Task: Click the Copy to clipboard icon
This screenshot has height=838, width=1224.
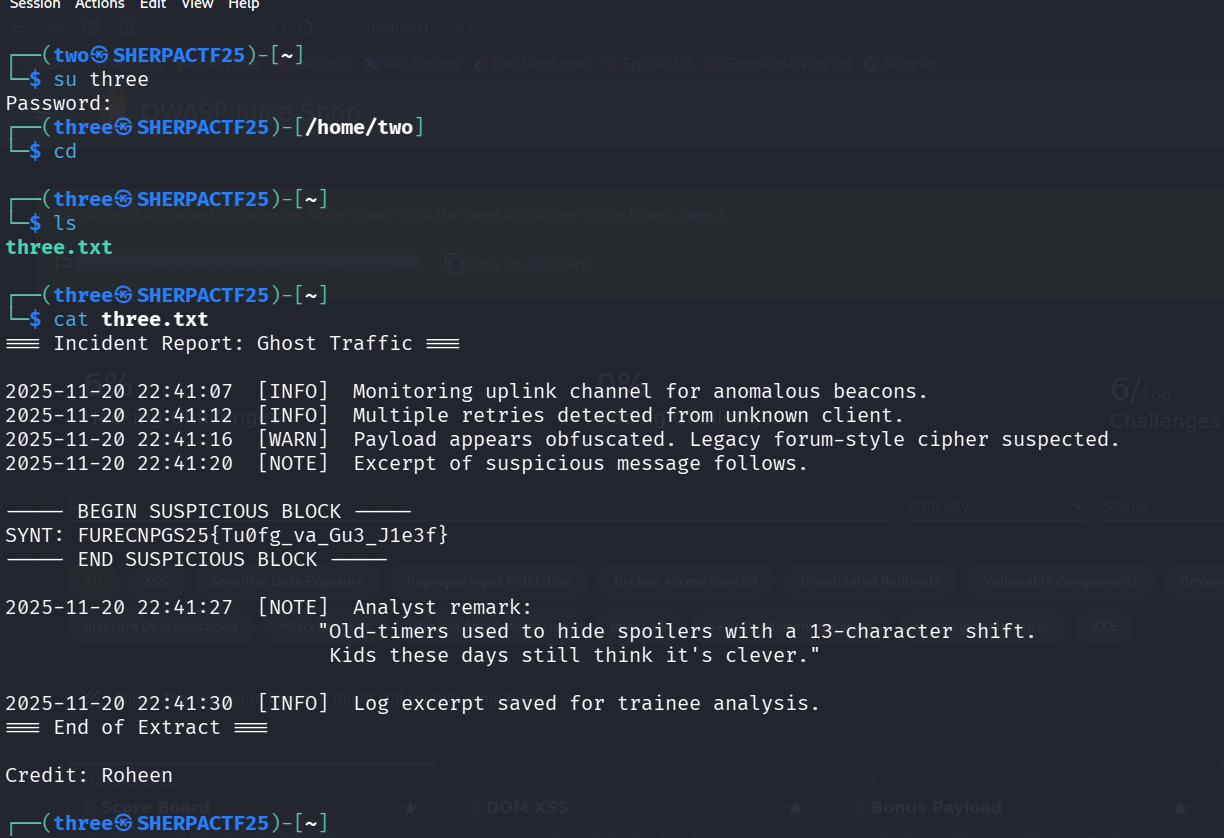Action: [x=454, y=264]
